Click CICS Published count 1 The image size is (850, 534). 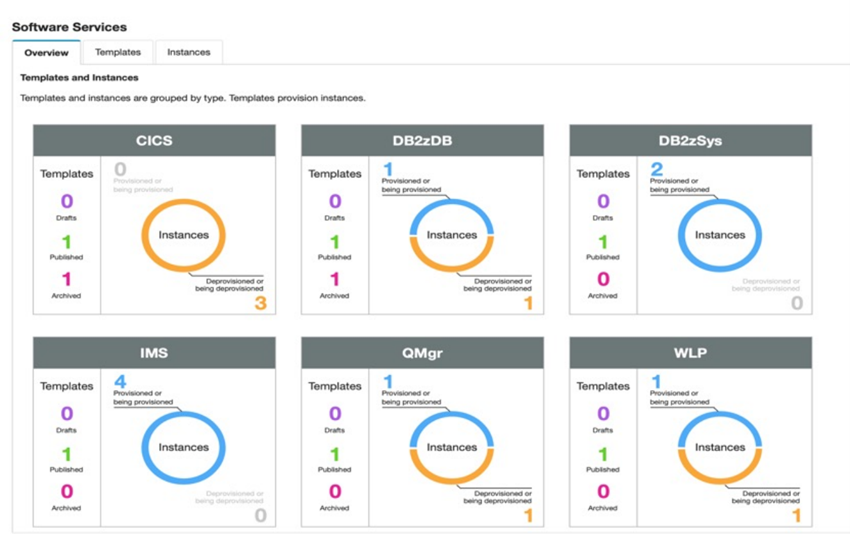(x=66, y=241)
